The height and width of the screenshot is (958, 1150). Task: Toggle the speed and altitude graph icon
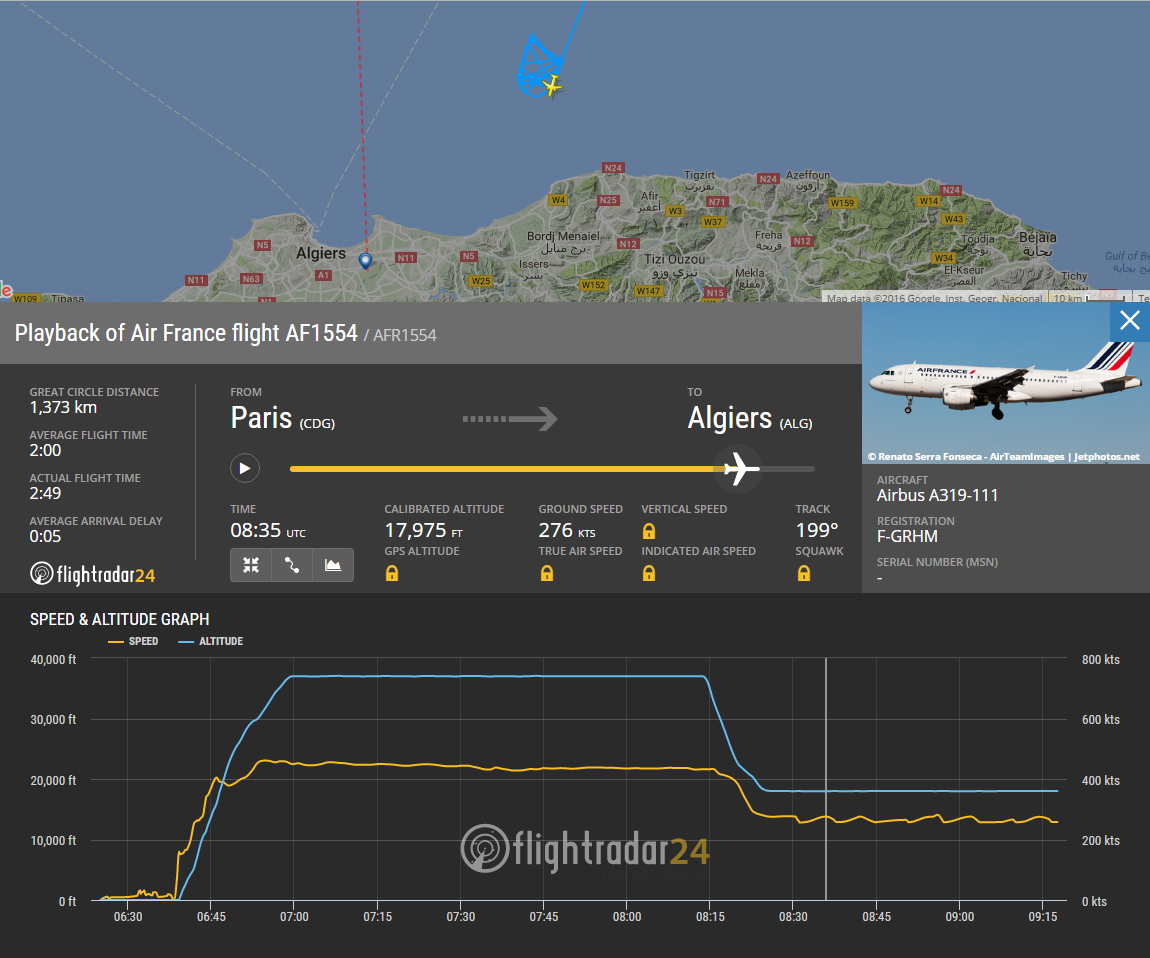tap(333, 565)
